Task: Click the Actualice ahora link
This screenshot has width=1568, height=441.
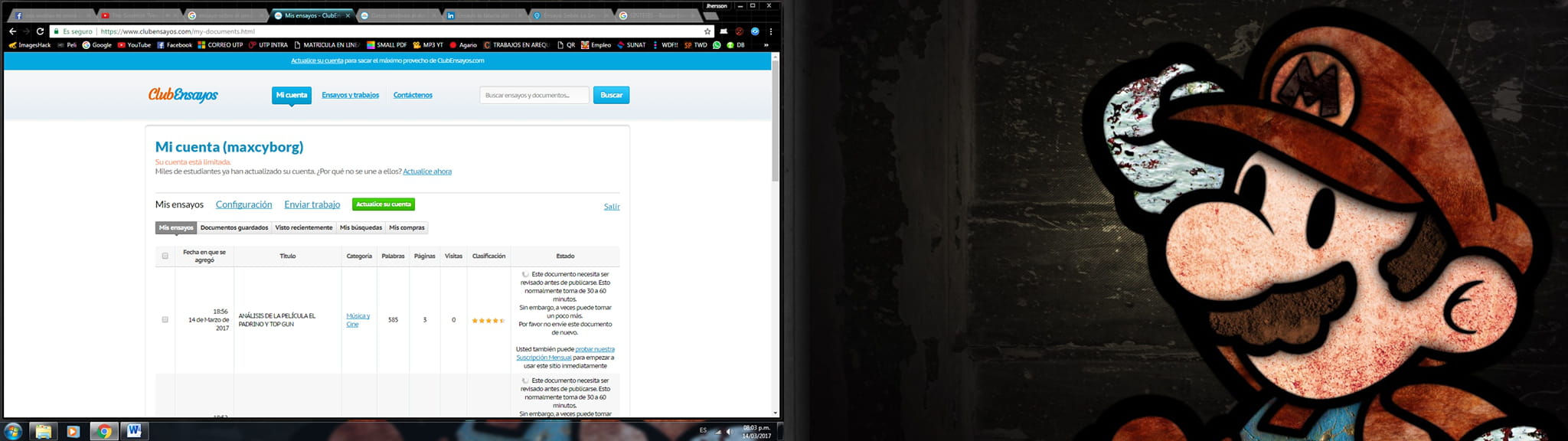Action: [x=427, y=171]
